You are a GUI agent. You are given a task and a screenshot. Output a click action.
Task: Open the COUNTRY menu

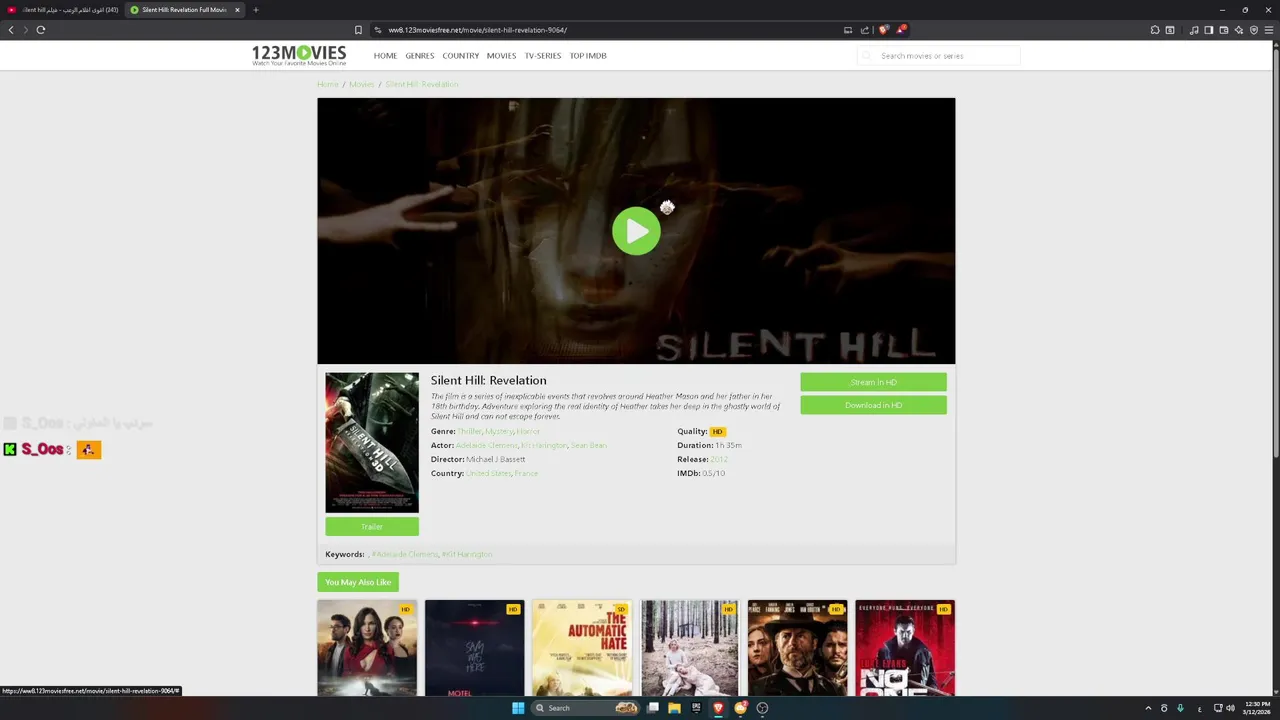click(461, 56)
